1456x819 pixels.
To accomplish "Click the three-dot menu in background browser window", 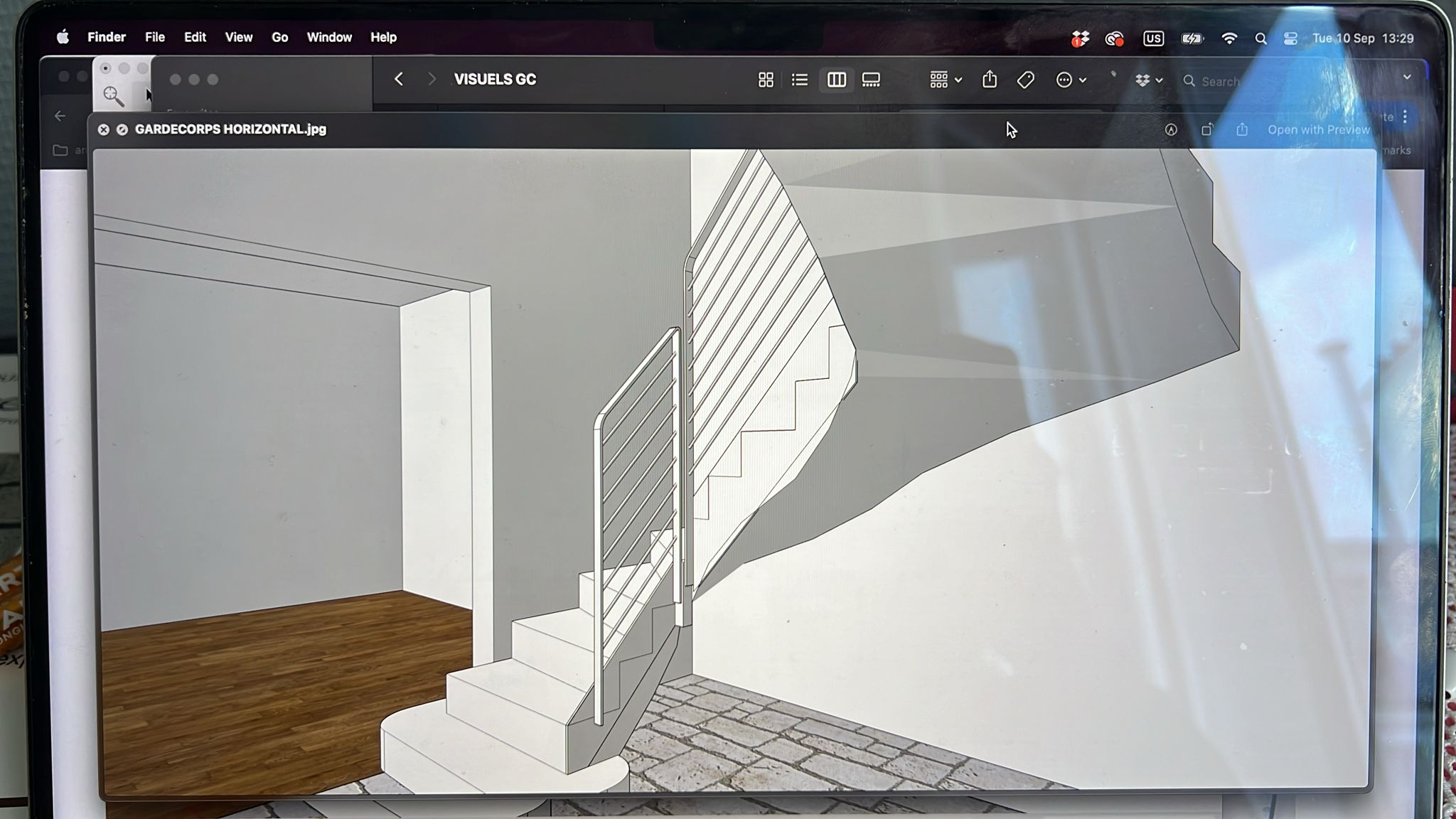I will (1405, 117).
